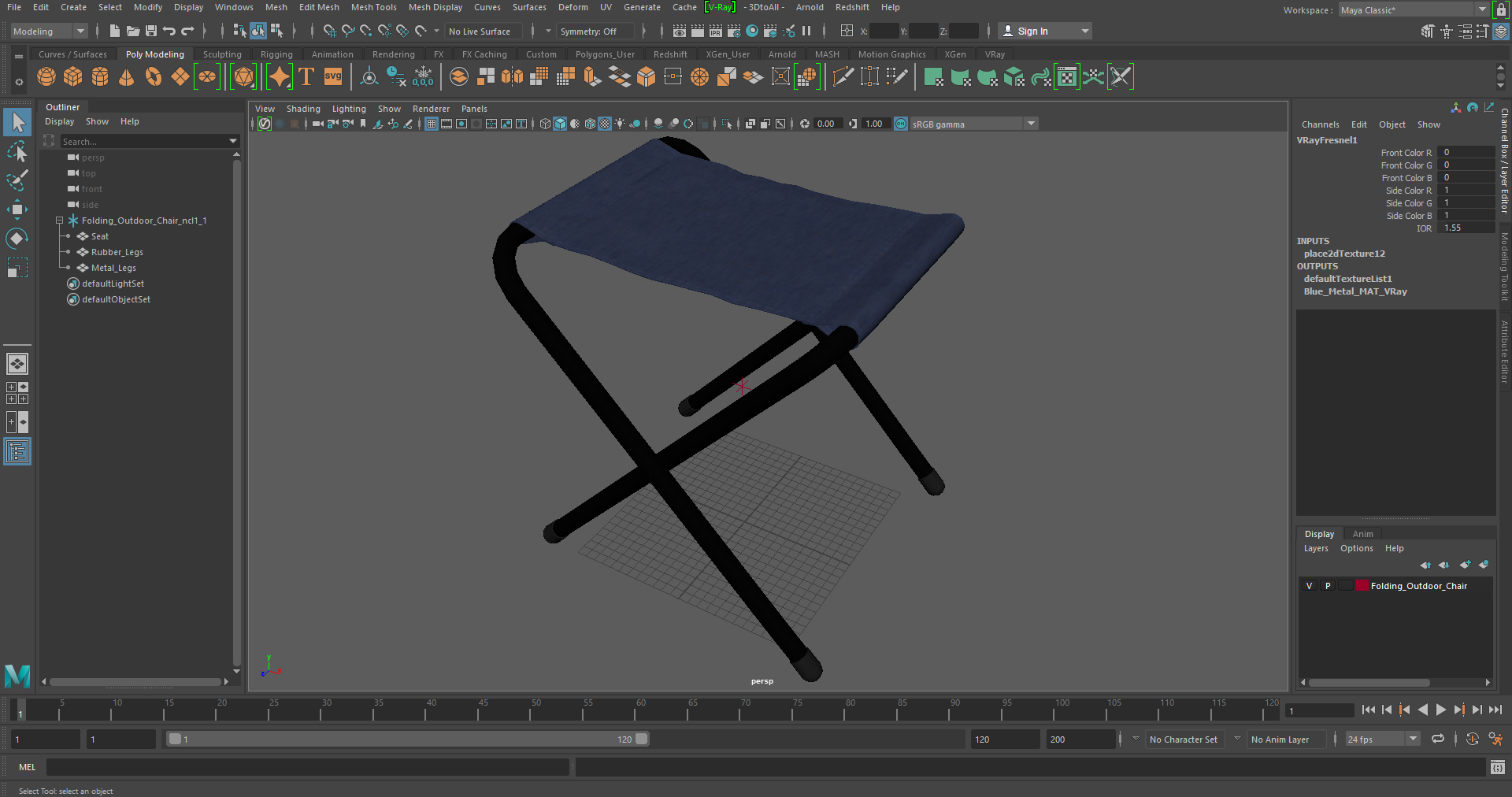The height and width of the screenshot is (797, 1512).
Task: Click the Undo arrow icon
Action: pyautogui.click(x=169, y=31)
